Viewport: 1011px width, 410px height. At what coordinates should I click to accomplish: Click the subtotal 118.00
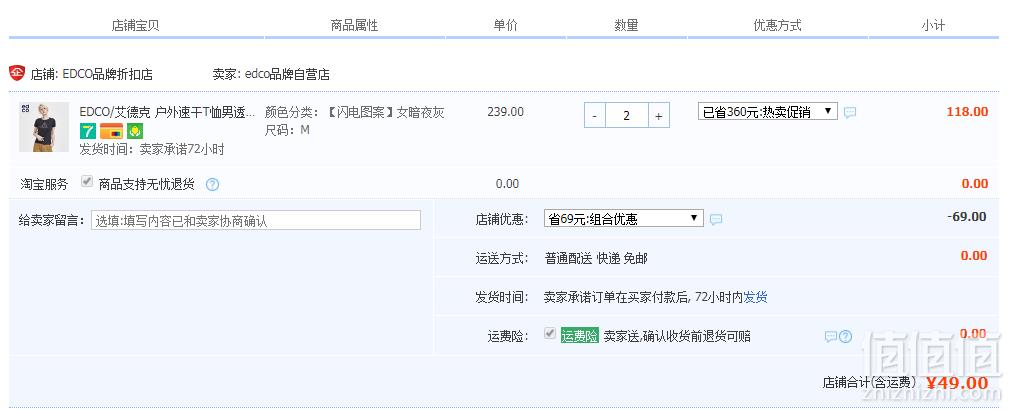tap(967, 112)
